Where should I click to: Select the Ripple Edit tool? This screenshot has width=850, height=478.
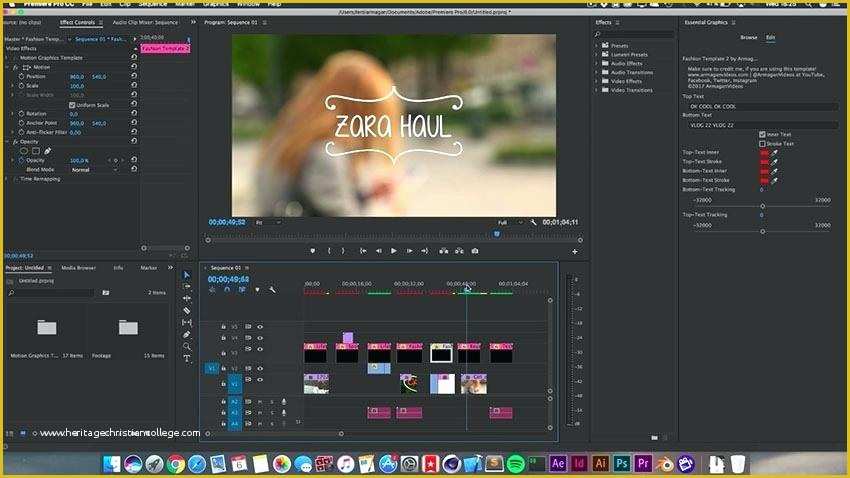click(186, 298)
